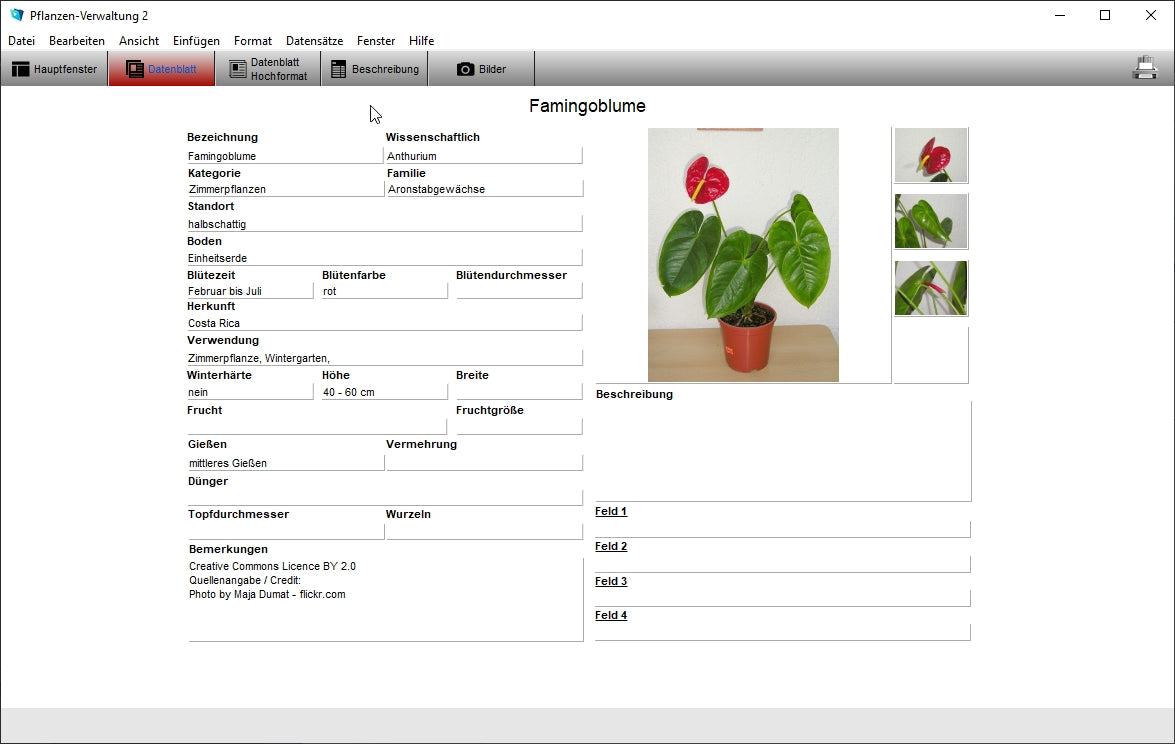Open the Hauptfenster view
This screenshot has height=744, width=1175.
pos(55,69)
